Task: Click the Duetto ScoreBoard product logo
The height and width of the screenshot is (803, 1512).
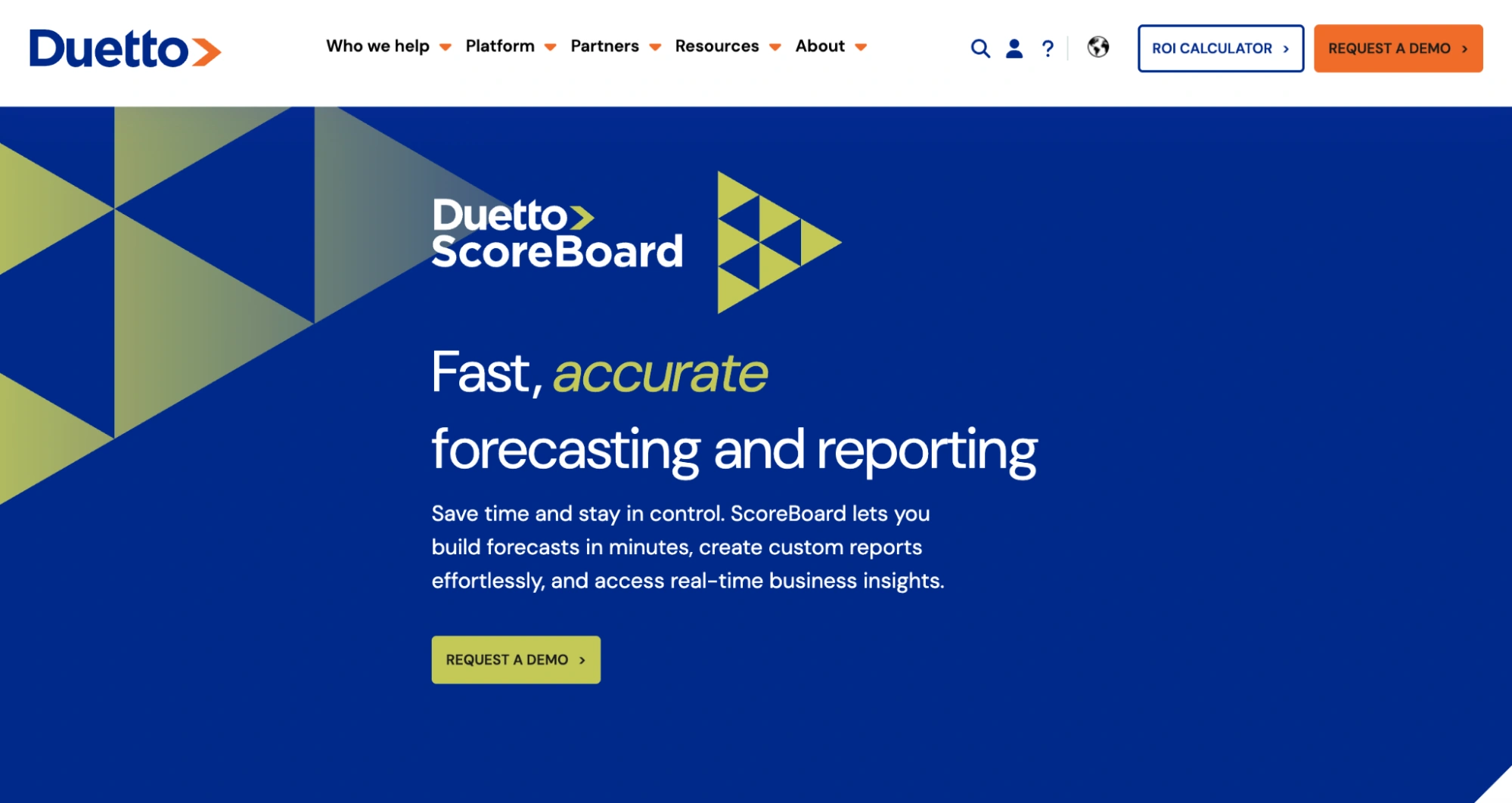Action: tap(558, 234)
